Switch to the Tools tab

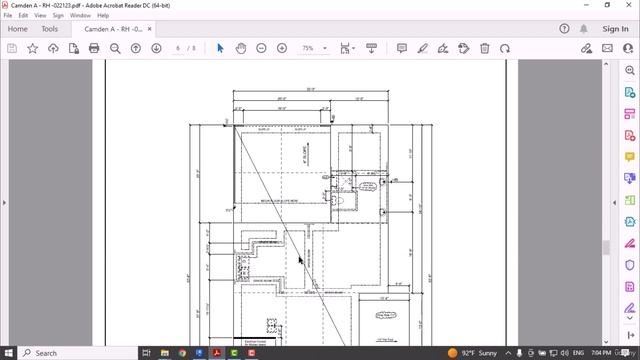(x=49, y=29)
